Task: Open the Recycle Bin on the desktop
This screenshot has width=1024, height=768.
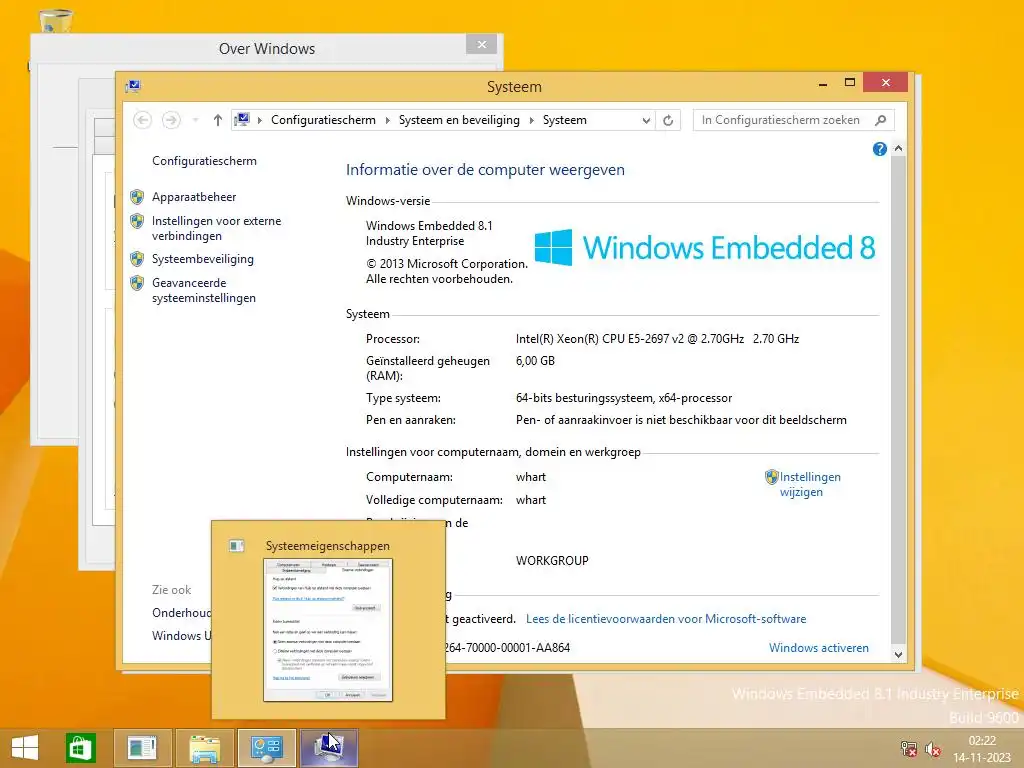Action: point(56,21)
